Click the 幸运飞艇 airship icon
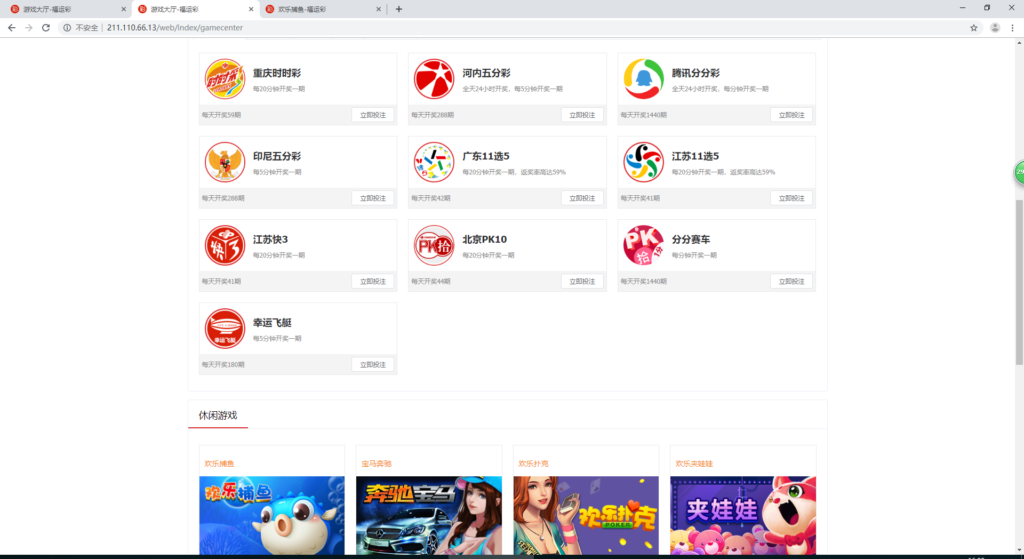Screen dimensions: 1024x559 pos(225,328)
